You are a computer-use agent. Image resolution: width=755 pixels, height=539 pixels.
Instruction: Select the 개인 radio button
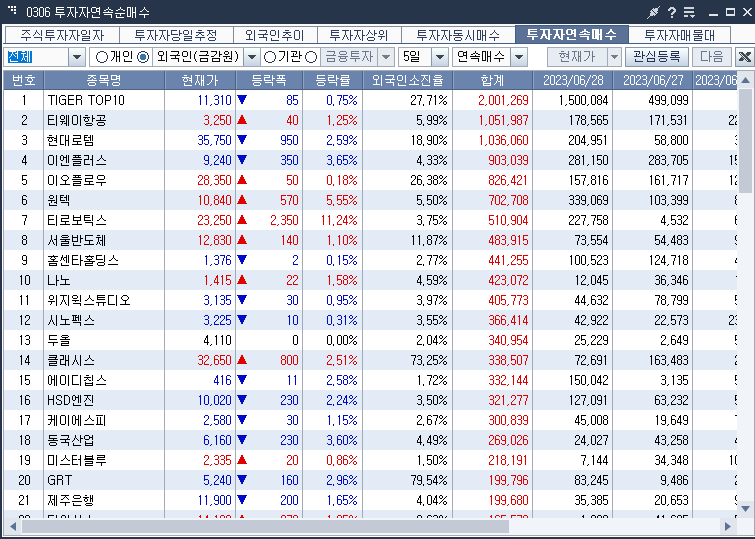click(x=102, y=57)
